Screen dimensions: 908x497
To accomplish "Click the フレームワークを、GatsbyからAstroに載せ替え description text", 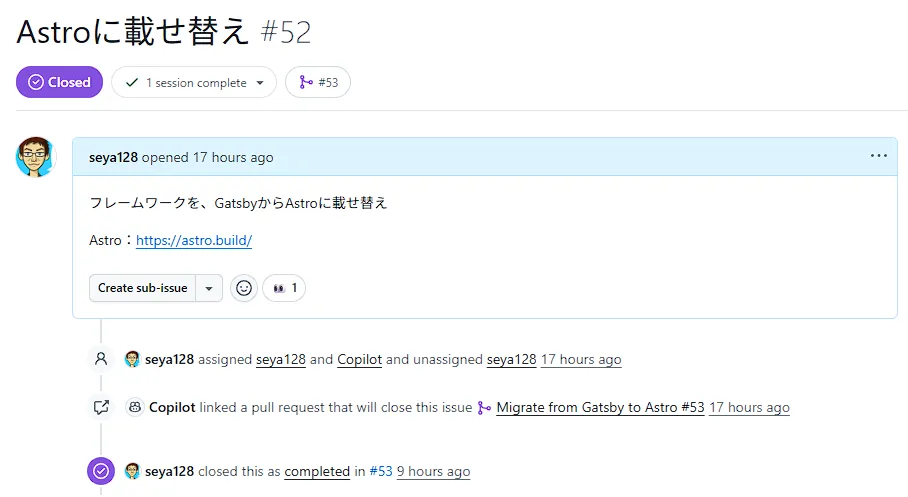I will [238, 203].
